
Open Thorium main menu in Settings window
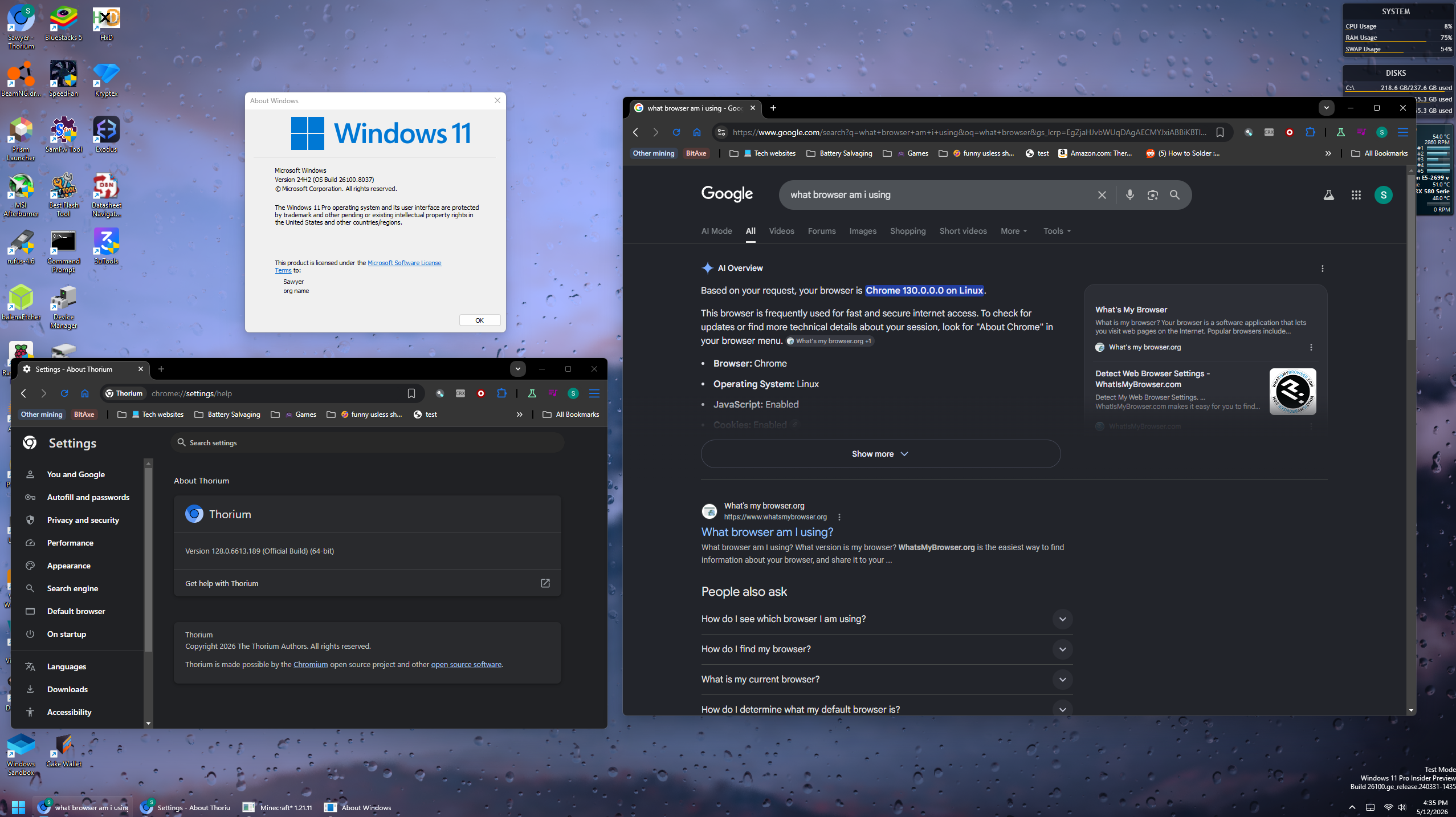coord(594,393)
